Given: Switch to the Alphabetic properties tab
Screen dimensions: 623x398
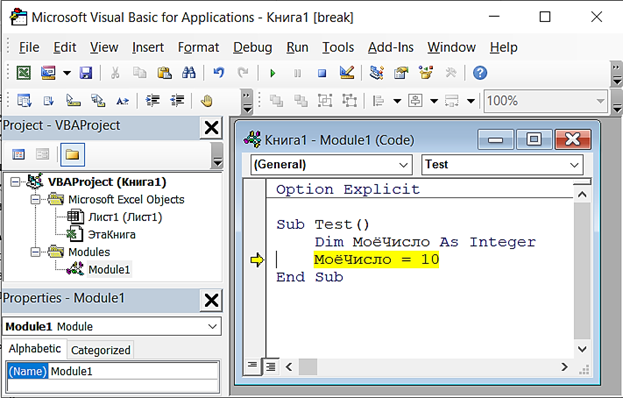Looking at the screenshot, I should pos(35,349).
